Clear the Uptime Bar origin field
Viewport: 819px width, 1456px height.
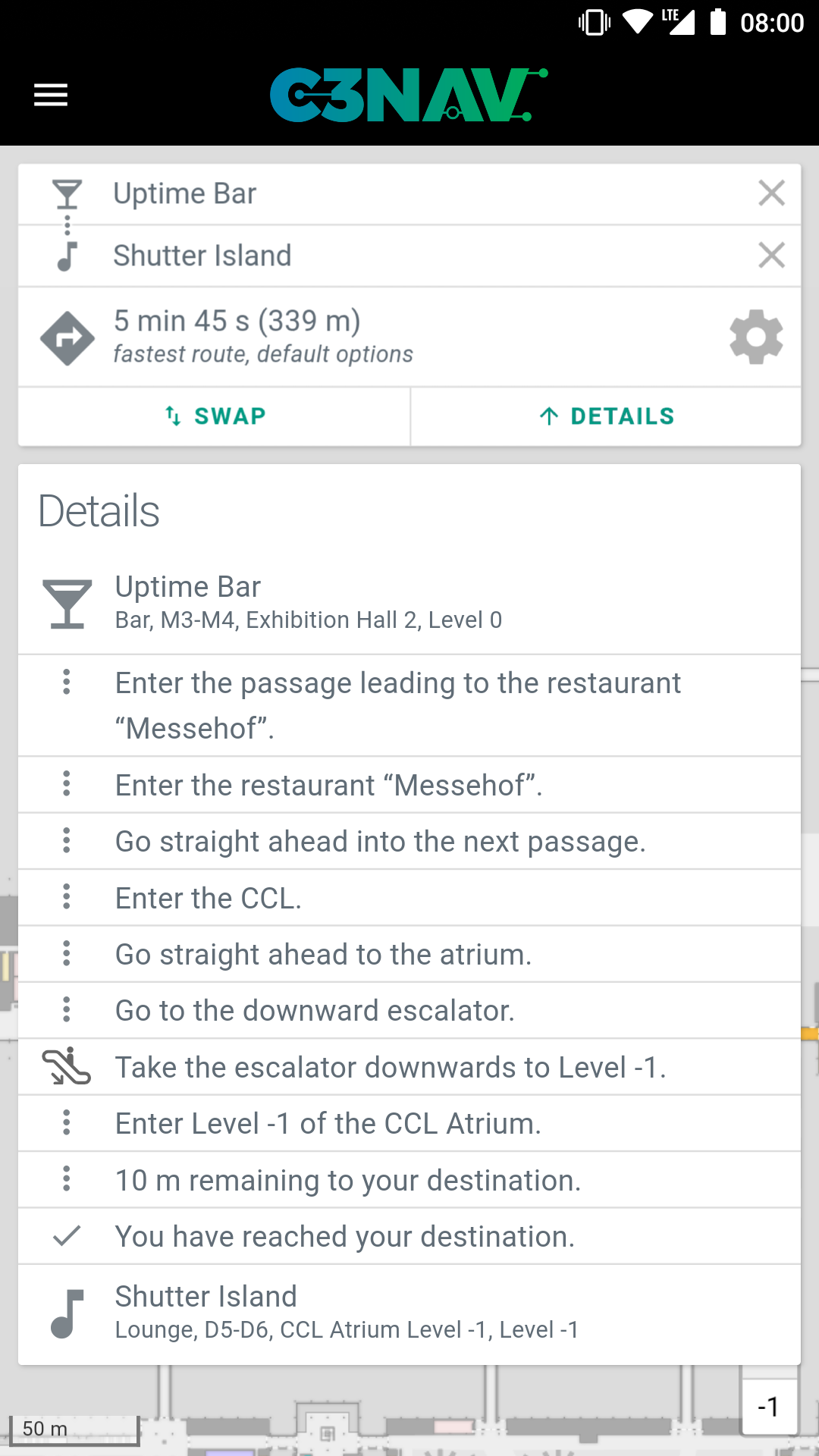(x=771, y=193)
